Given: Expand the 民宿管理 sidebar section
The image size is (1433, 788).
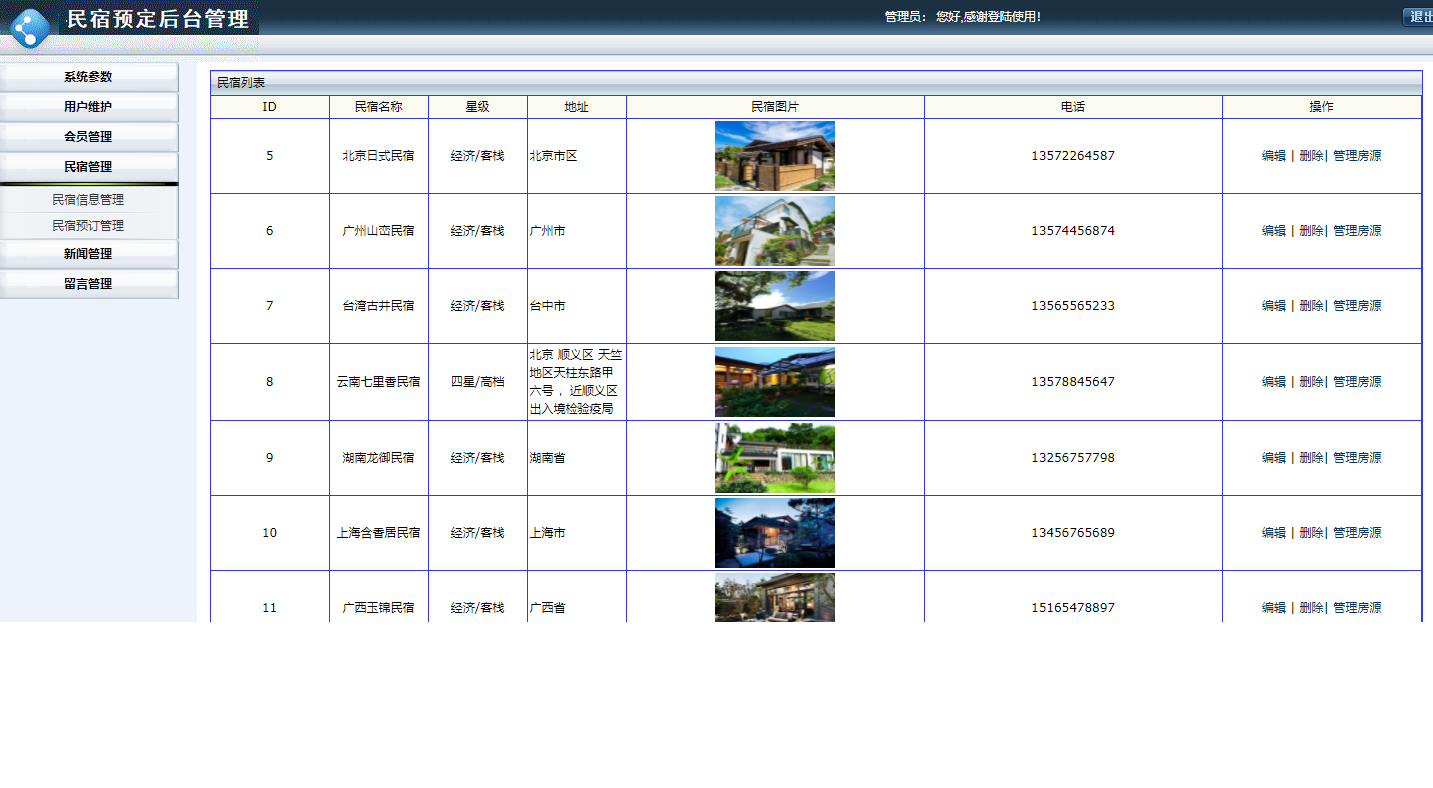Looking at the screenshot, I should click(88, 167).
